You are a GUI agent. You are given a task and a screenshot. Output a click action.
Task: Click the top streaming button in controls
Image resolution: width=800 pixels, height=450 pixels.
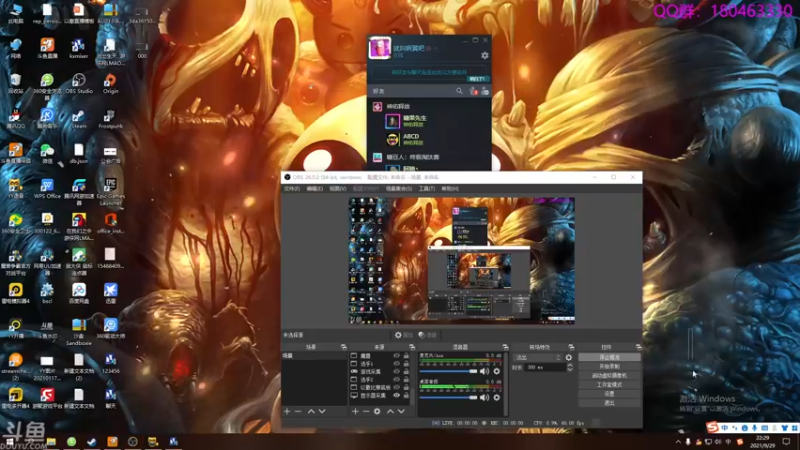[x=609, y=357]
